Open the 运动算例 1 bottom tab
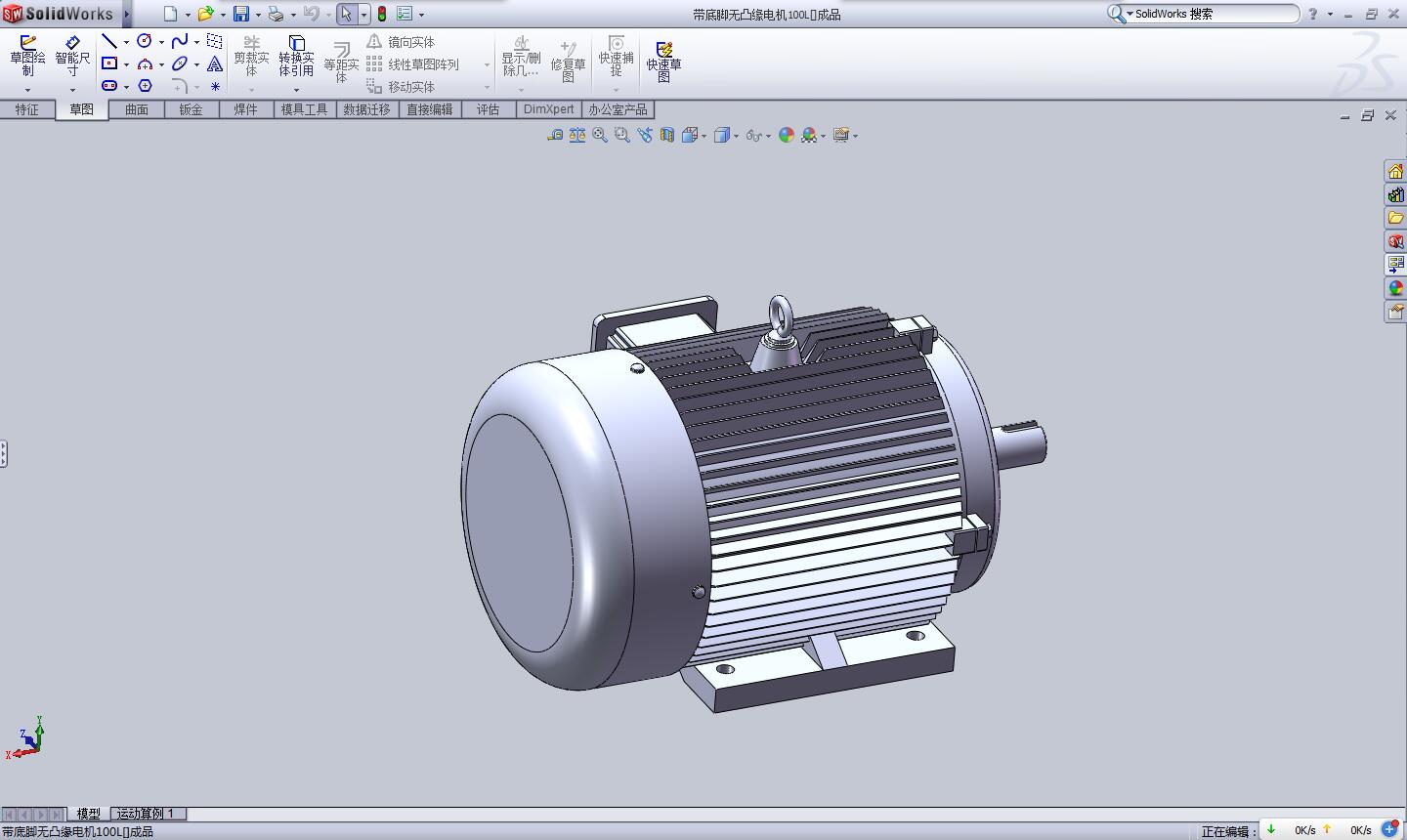Screen dimensions: 1407x840 [x=146, y=814]
